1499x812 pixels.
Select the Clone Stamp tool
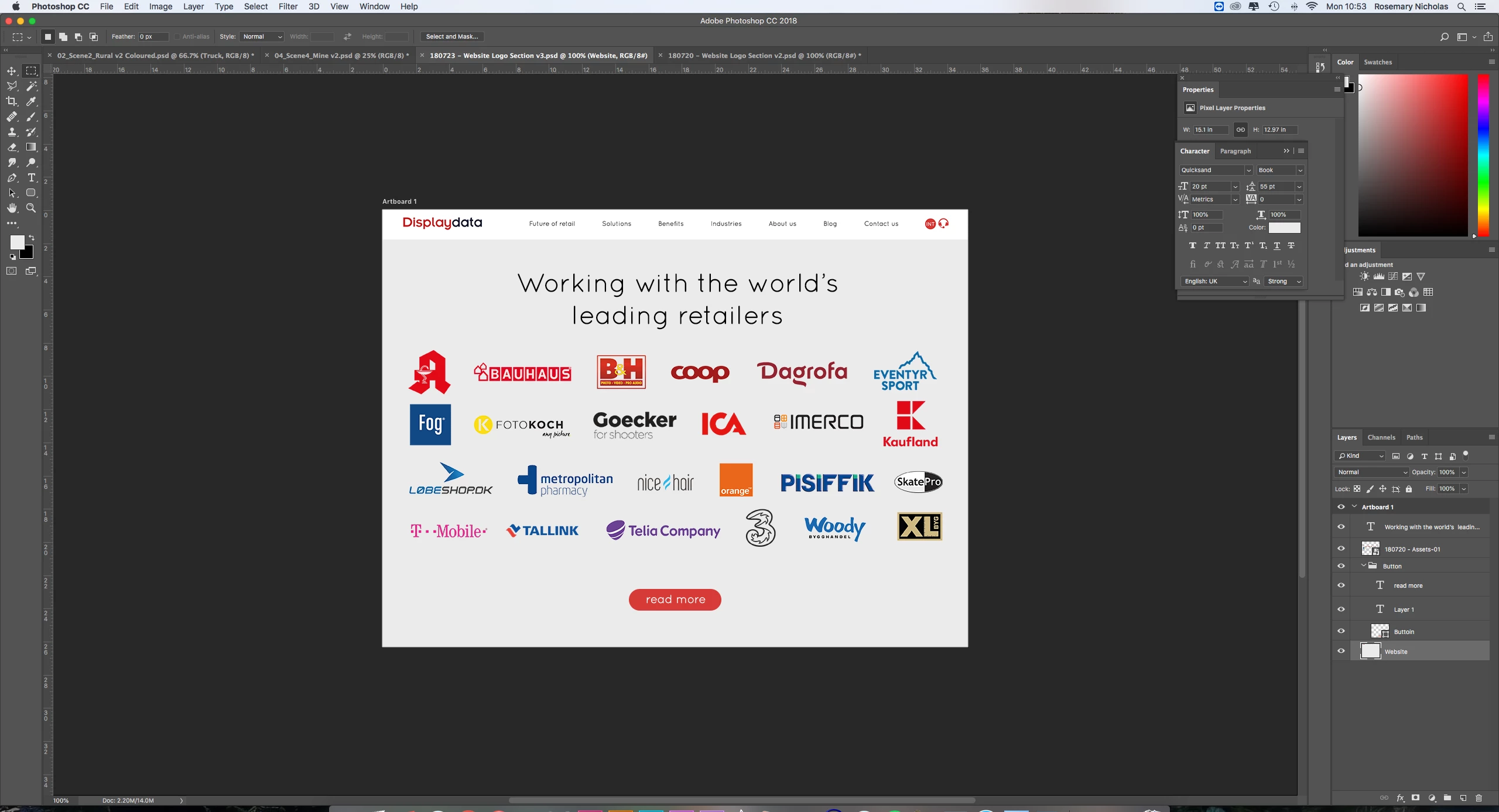click(x=12, y=132)
